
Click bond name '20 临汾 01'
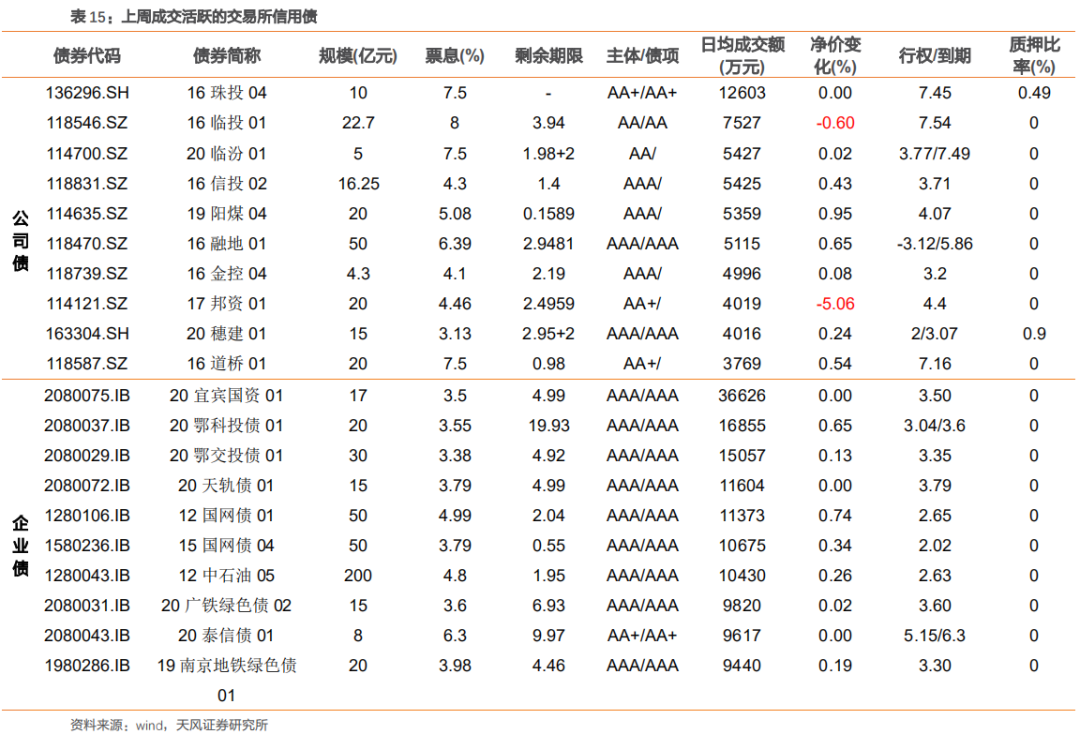227,154
